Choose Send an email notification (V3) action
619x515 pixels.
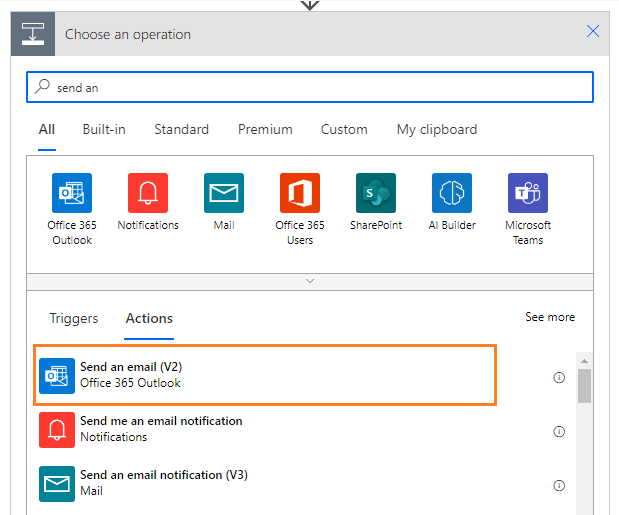pyautogui.click(x=265, y=484)
